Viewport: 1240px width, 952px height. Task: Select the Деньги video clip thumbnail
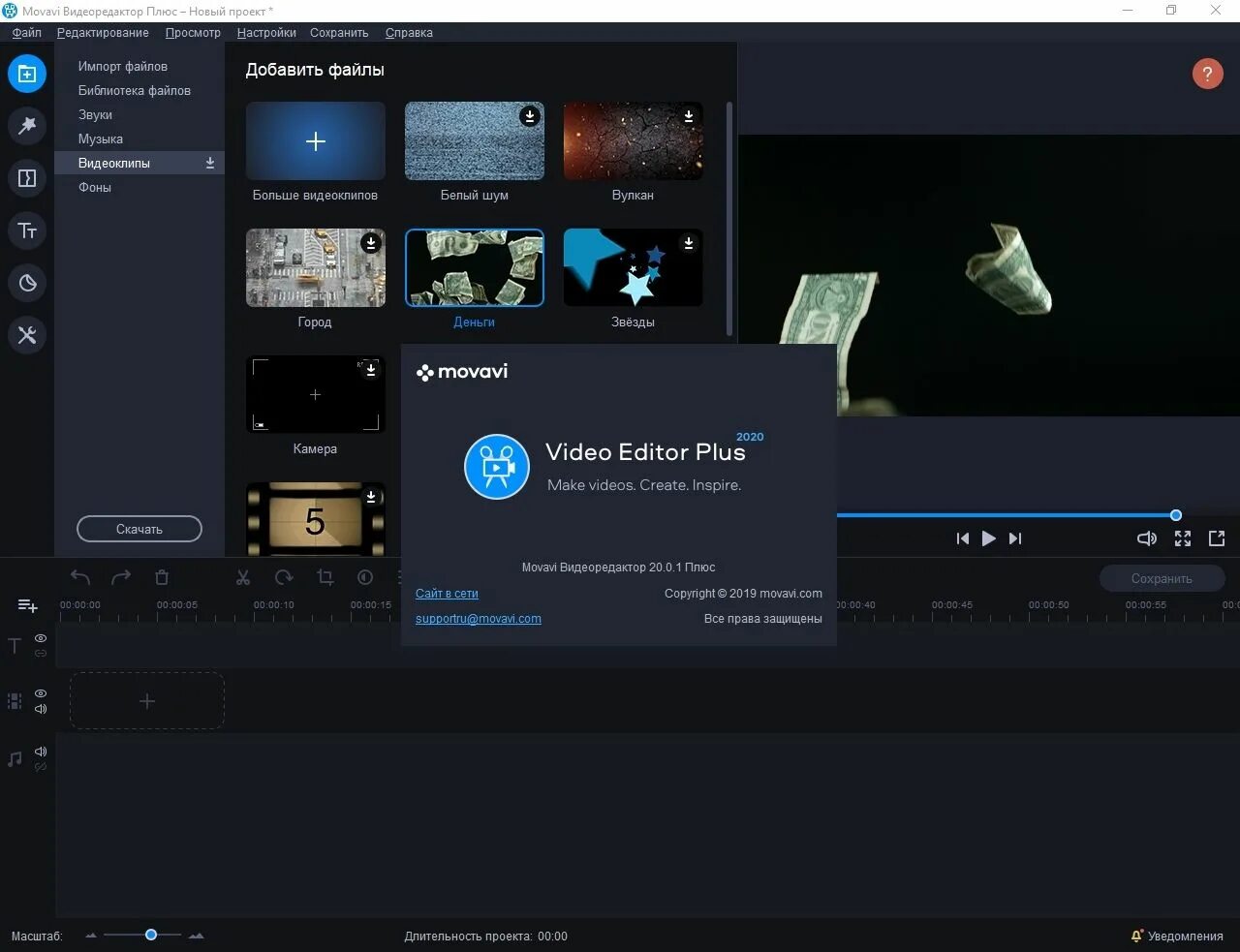click(475, 268)
